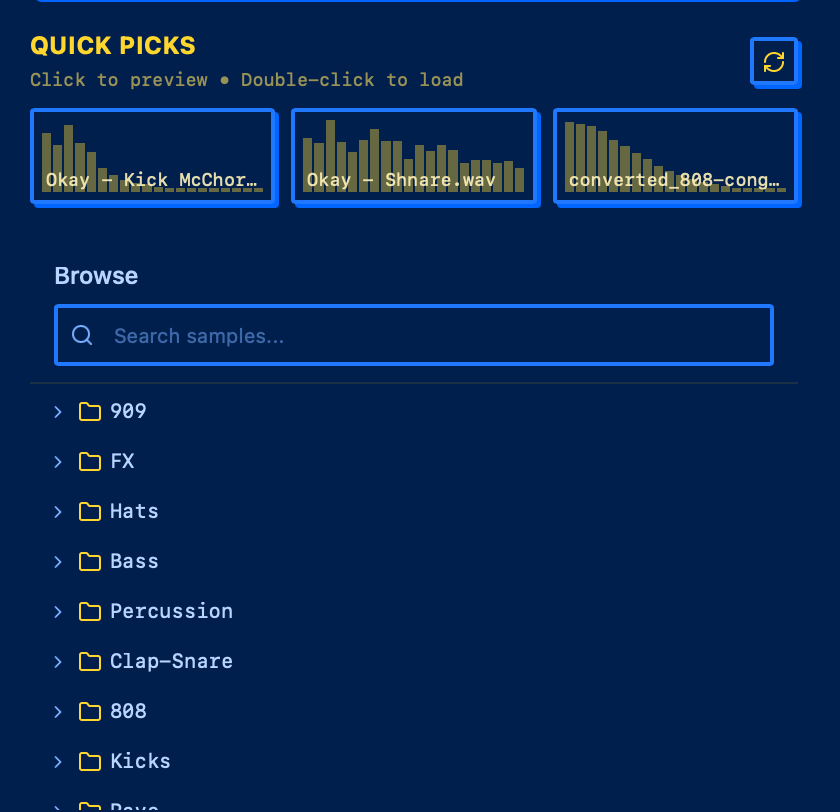840x812 pixels.
Task: Click the FX folder icon
Action: [x=90, y=462]
